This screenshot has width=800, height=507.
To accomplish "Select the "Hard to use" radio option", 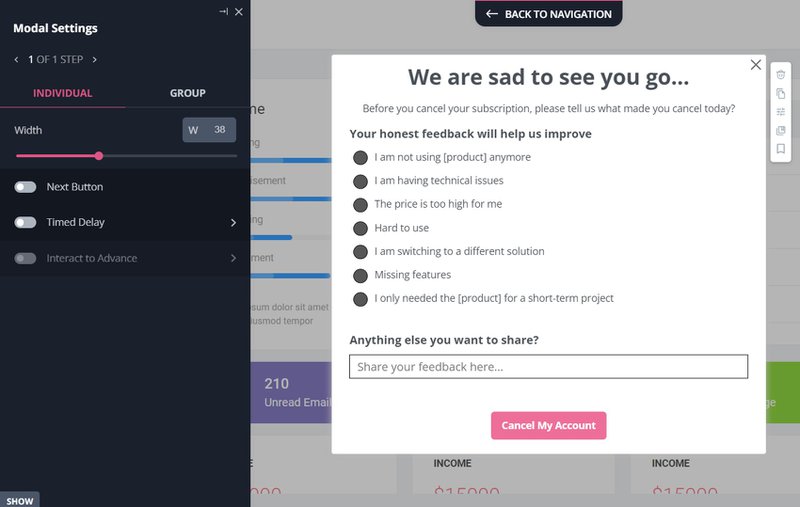I will [x=361, y=228].
